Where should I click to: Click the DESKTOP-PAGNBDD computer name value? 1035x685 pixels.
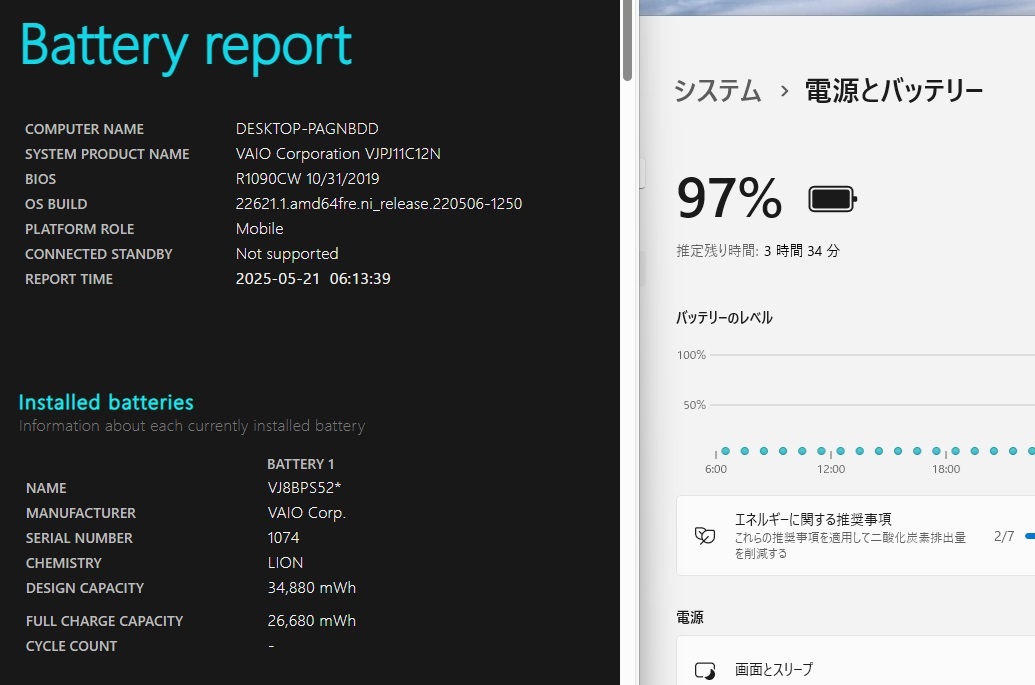(x=307, y=129)
